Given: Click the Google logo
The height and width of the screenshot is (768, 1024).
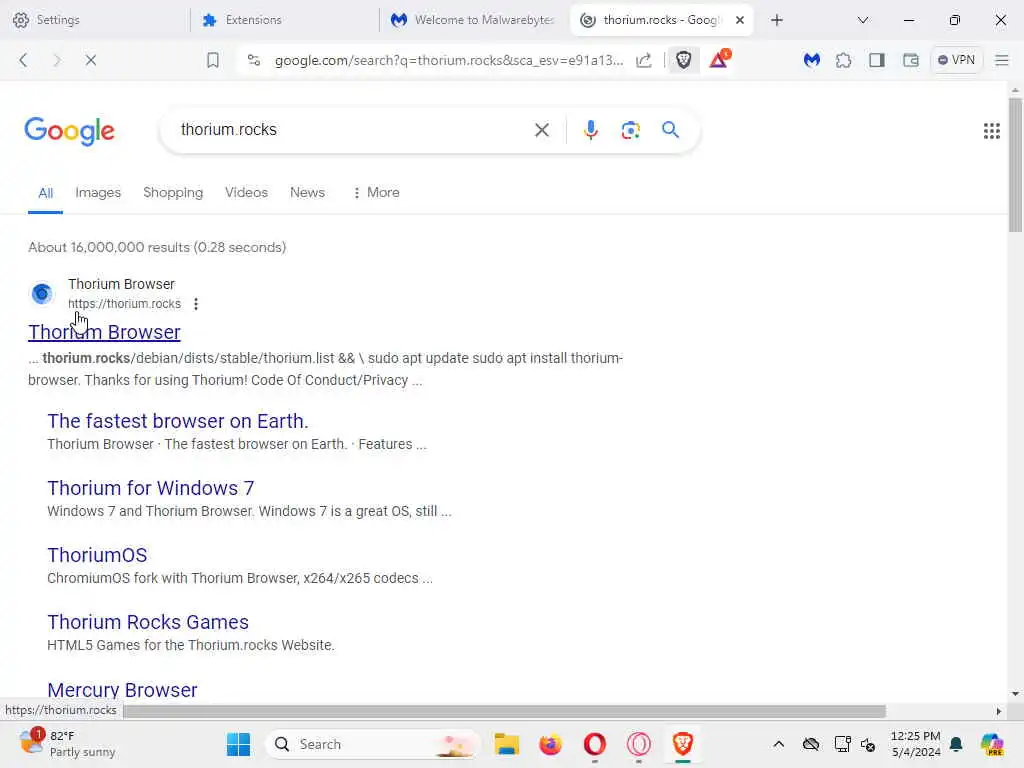Looking at the screenshot, I should point(69,131).
